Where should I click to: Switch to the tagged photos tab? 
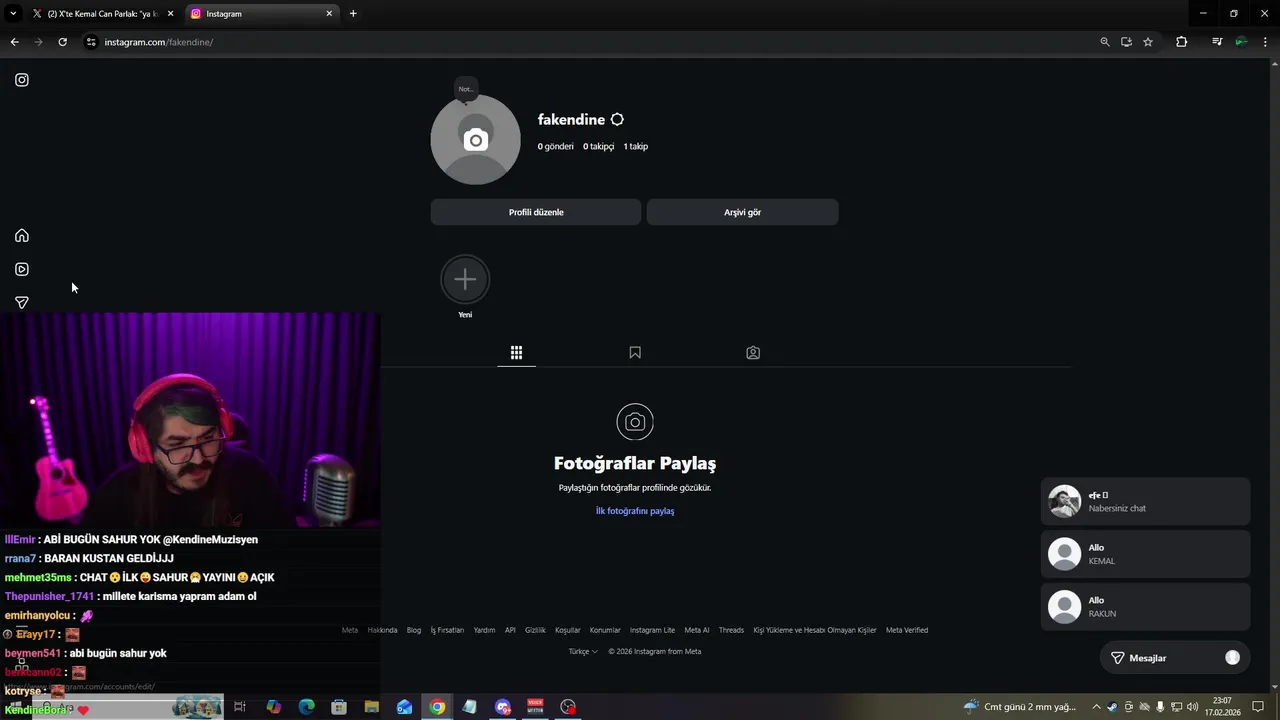click(x=753, y=353)
